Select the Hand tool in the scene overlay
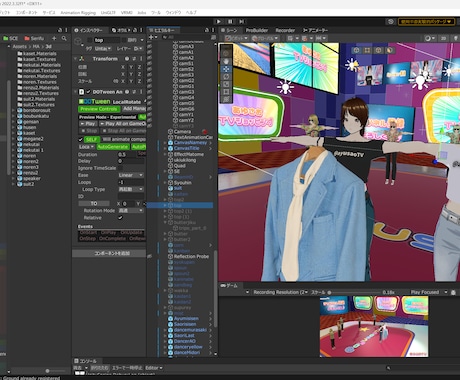Screen dimensions: 460x380 [x=226, y=61]
